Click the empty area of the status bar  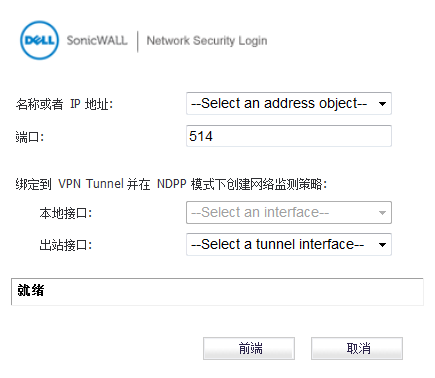pos(233,292)
